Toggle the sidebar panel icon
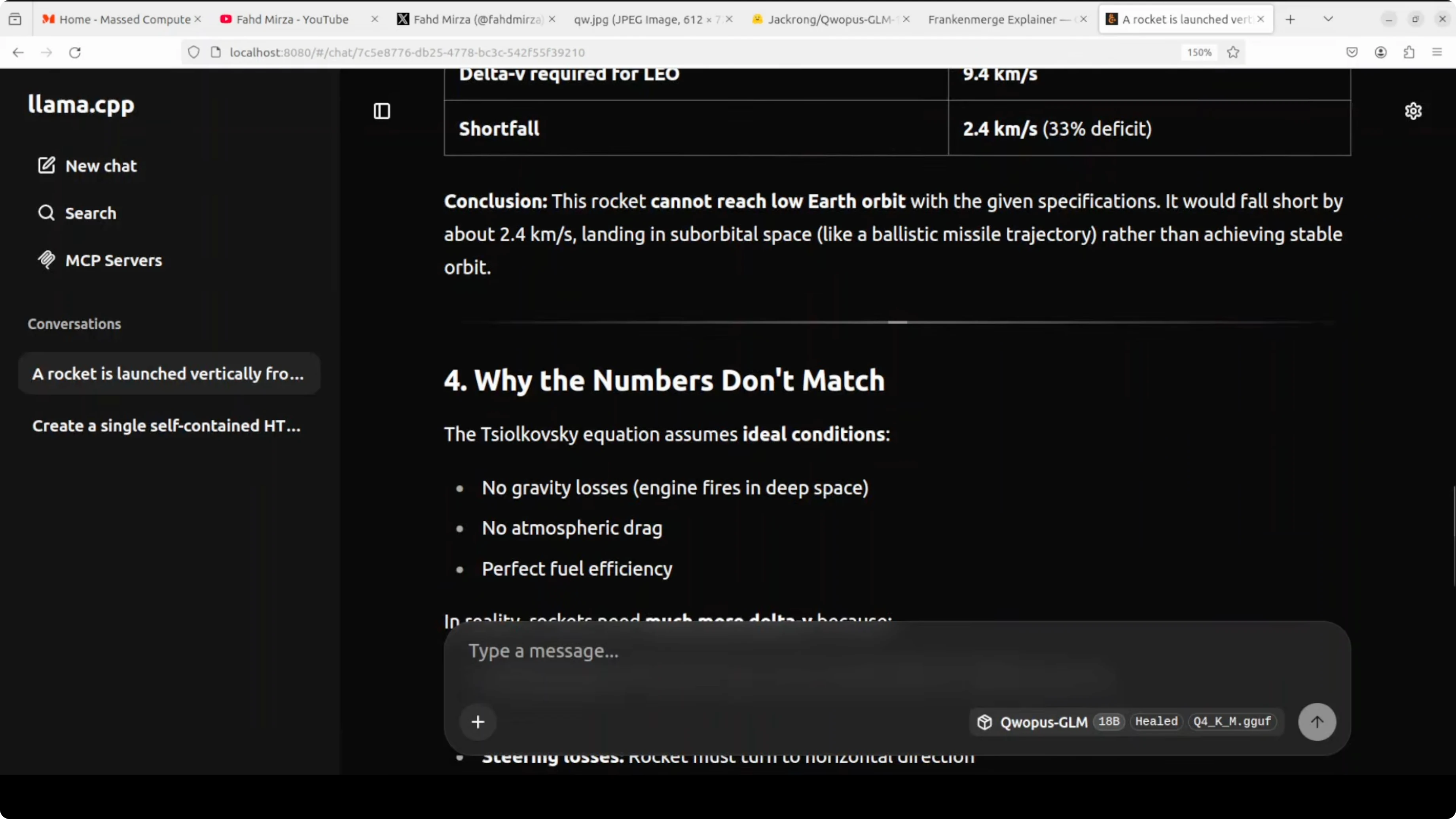The height and width of the screenshot is (819, 1456). pyautogui.click(x=381, y=111)
